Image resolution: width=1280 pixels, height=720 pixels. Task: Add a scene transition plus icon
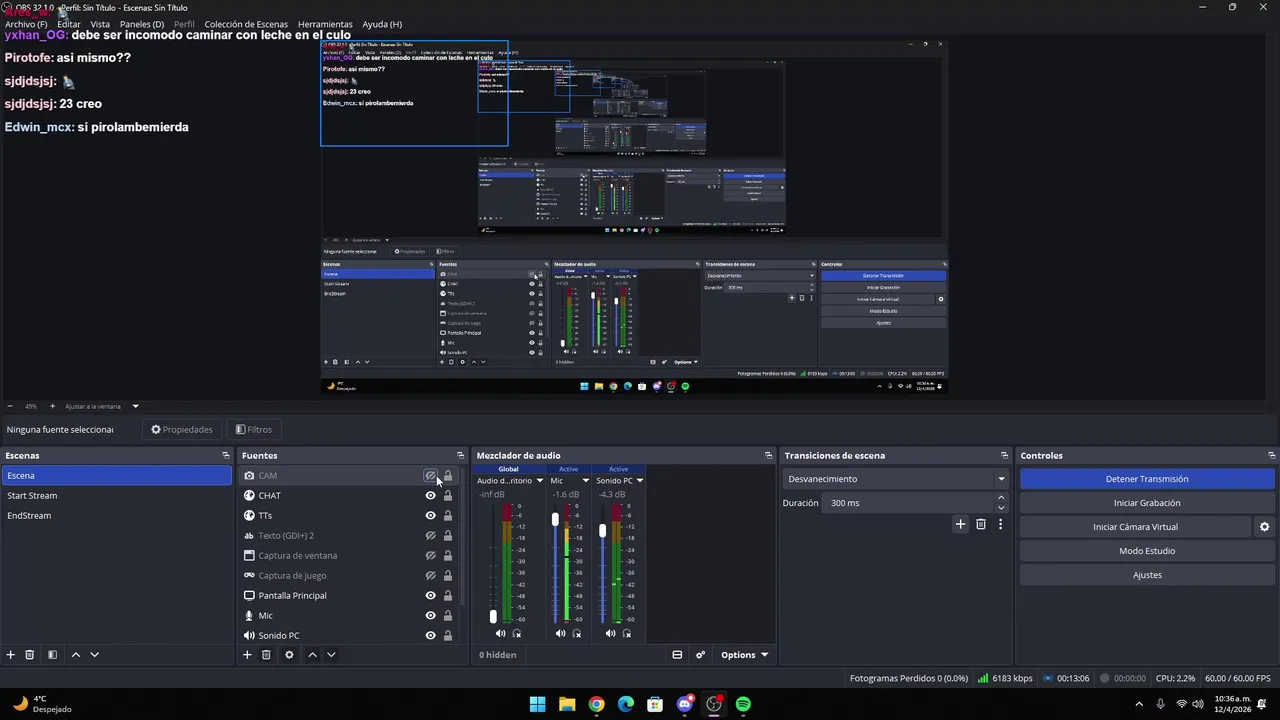(960, 524)
